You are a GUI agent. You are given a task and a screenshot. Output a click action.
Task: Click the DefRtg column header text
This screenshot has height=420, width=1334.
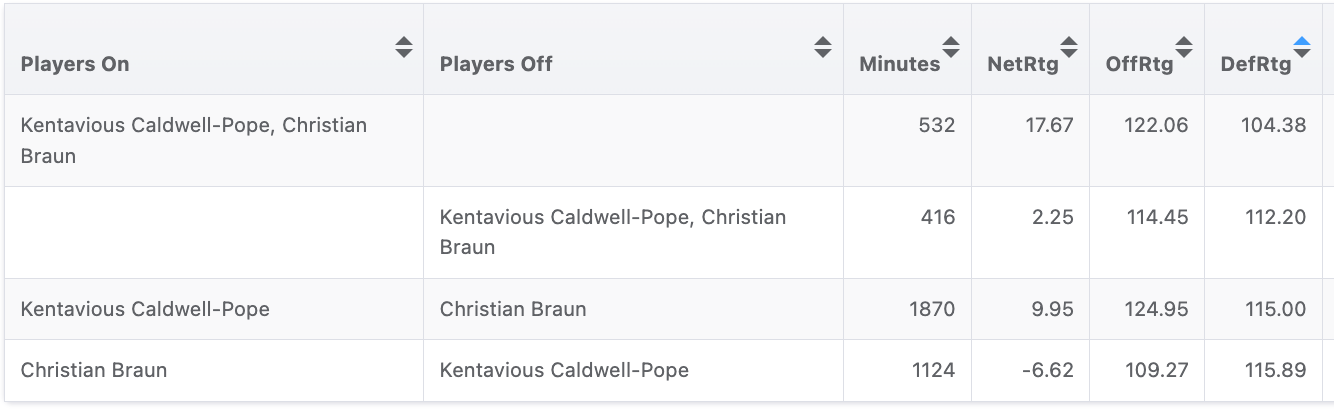click(x=1256, y=64)
